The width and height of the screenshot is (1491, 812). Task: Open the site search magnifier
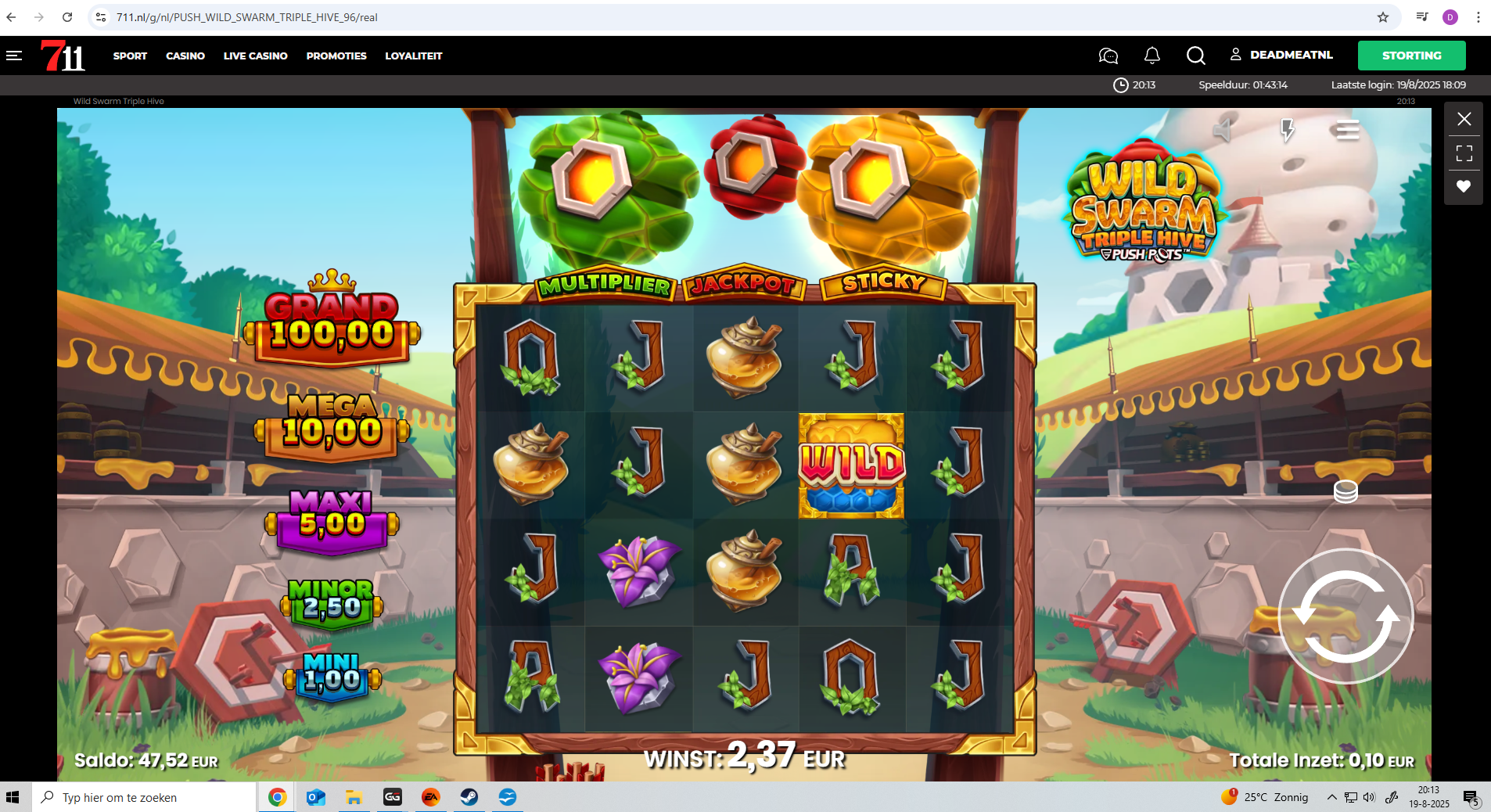(1195, 56)
